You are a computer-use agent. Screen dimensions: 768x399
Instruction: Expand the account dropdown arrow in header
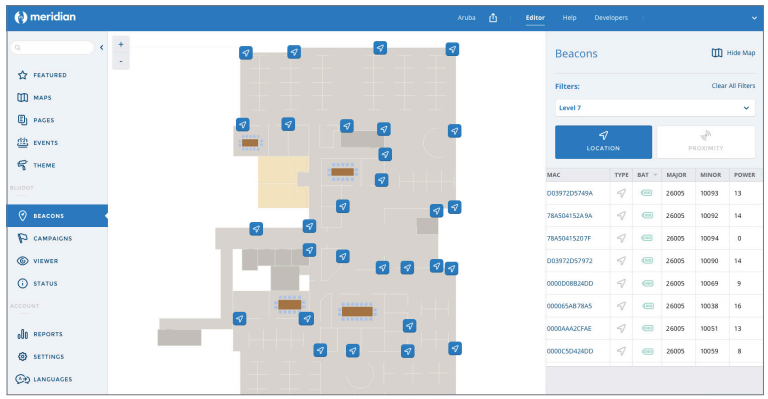pos(754,18)
